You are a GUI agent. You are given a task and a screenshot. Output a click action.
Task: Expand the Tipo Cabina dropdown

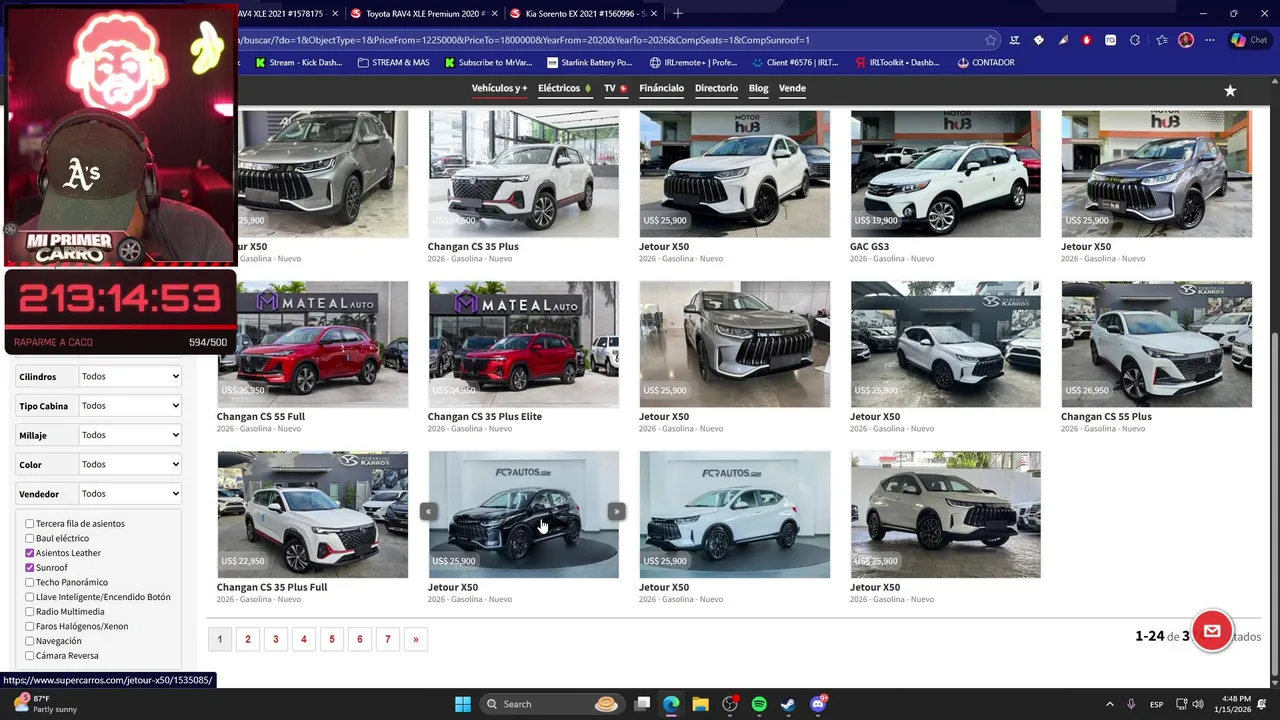click(130, 406)
